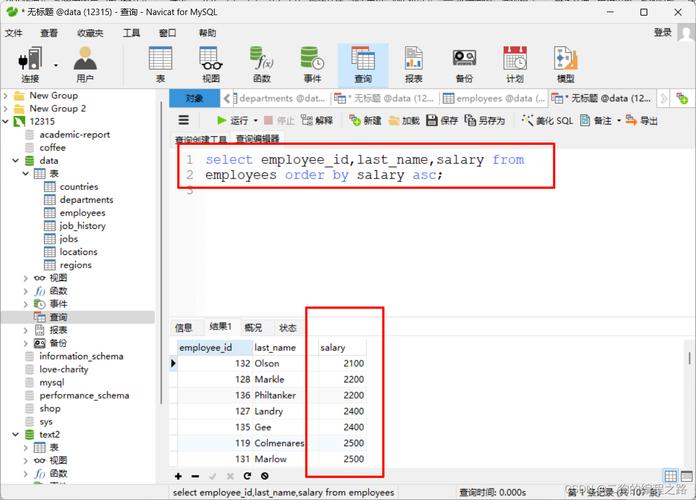
Task: Expand the New Group folder
Action: (x=6, y=95)
